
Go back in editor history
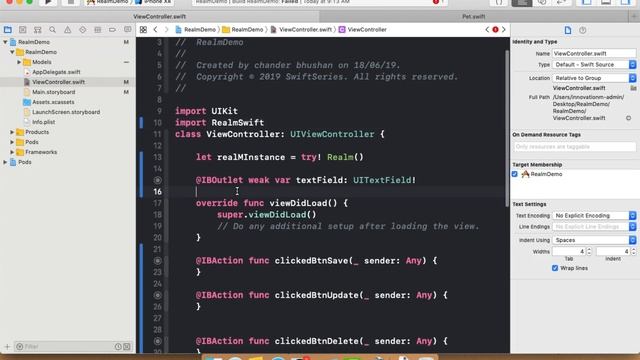[156, 29]
